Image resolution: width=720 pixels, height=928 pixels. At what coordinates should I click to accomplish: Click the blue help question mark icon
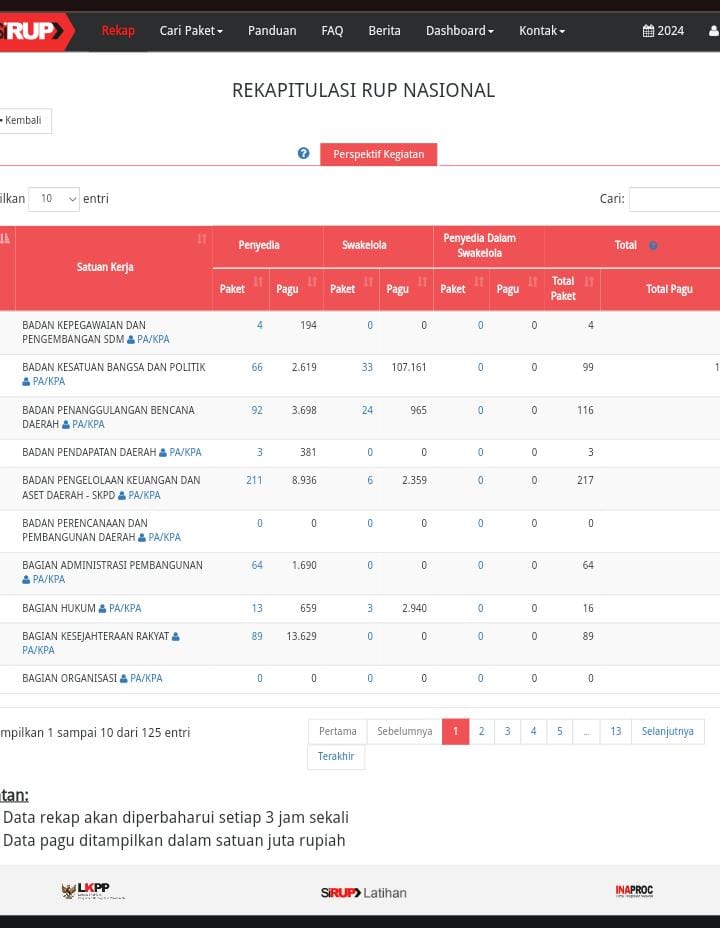(x=303, y=154)
